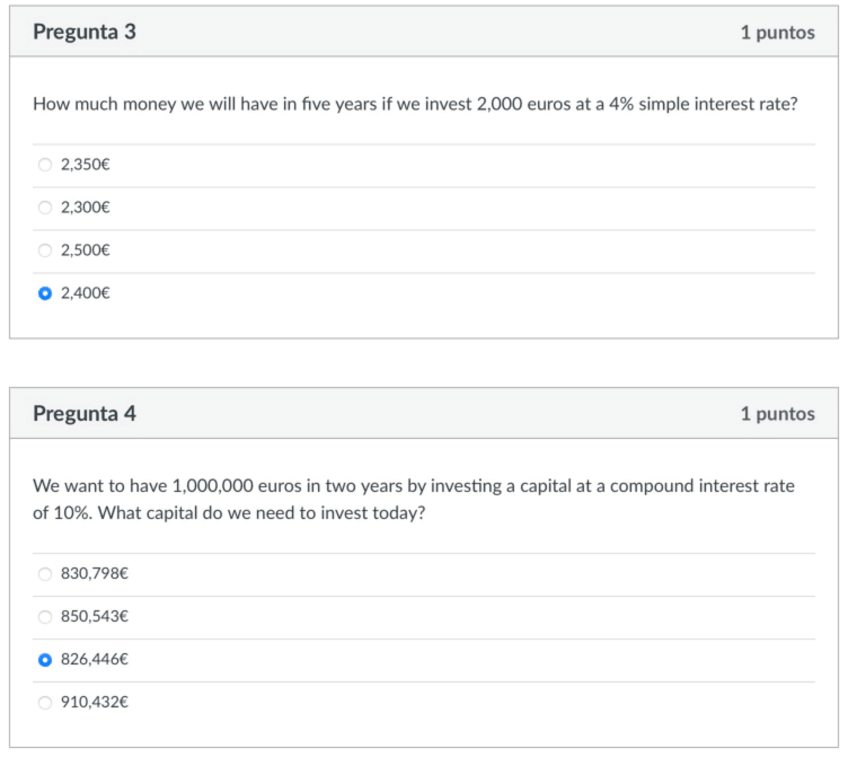Select the 830,798€ radio button

[44, 574]
